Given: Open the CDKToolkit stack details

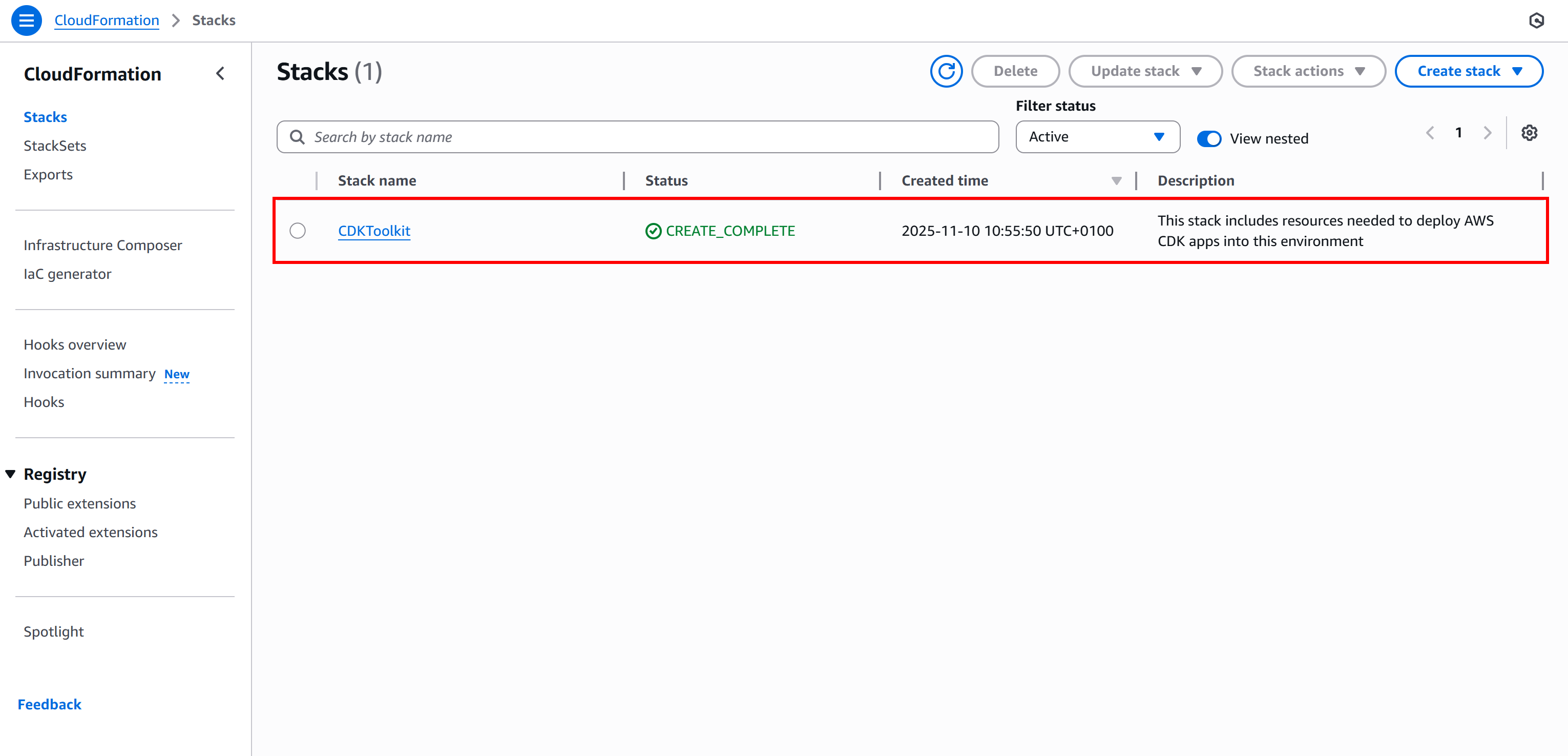Looking at the screenshot, I should pyautogui.click(x=374, y=231).
